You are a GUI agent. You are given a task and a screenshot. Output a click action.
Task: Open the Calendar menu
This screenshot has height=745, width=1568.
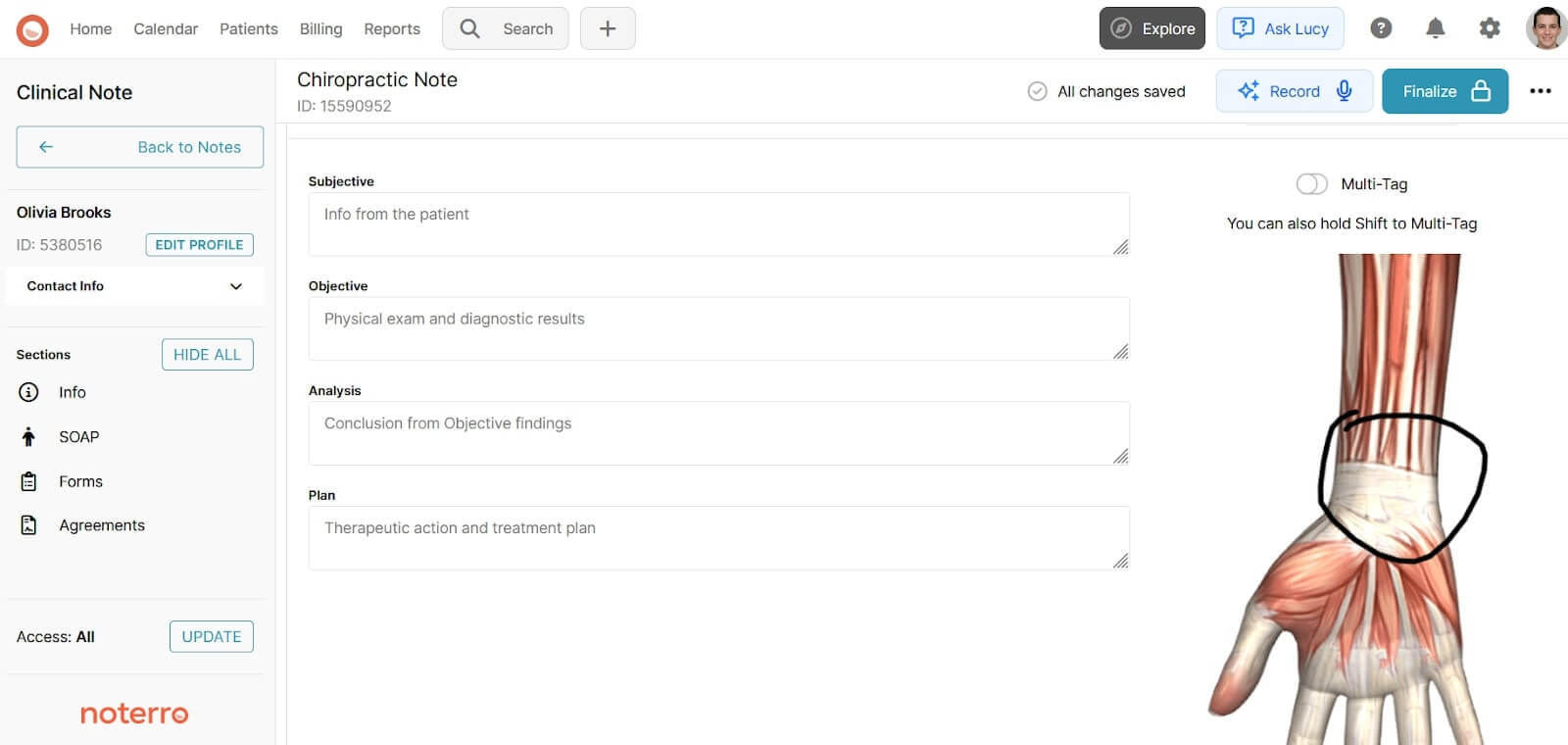[166, 29]
